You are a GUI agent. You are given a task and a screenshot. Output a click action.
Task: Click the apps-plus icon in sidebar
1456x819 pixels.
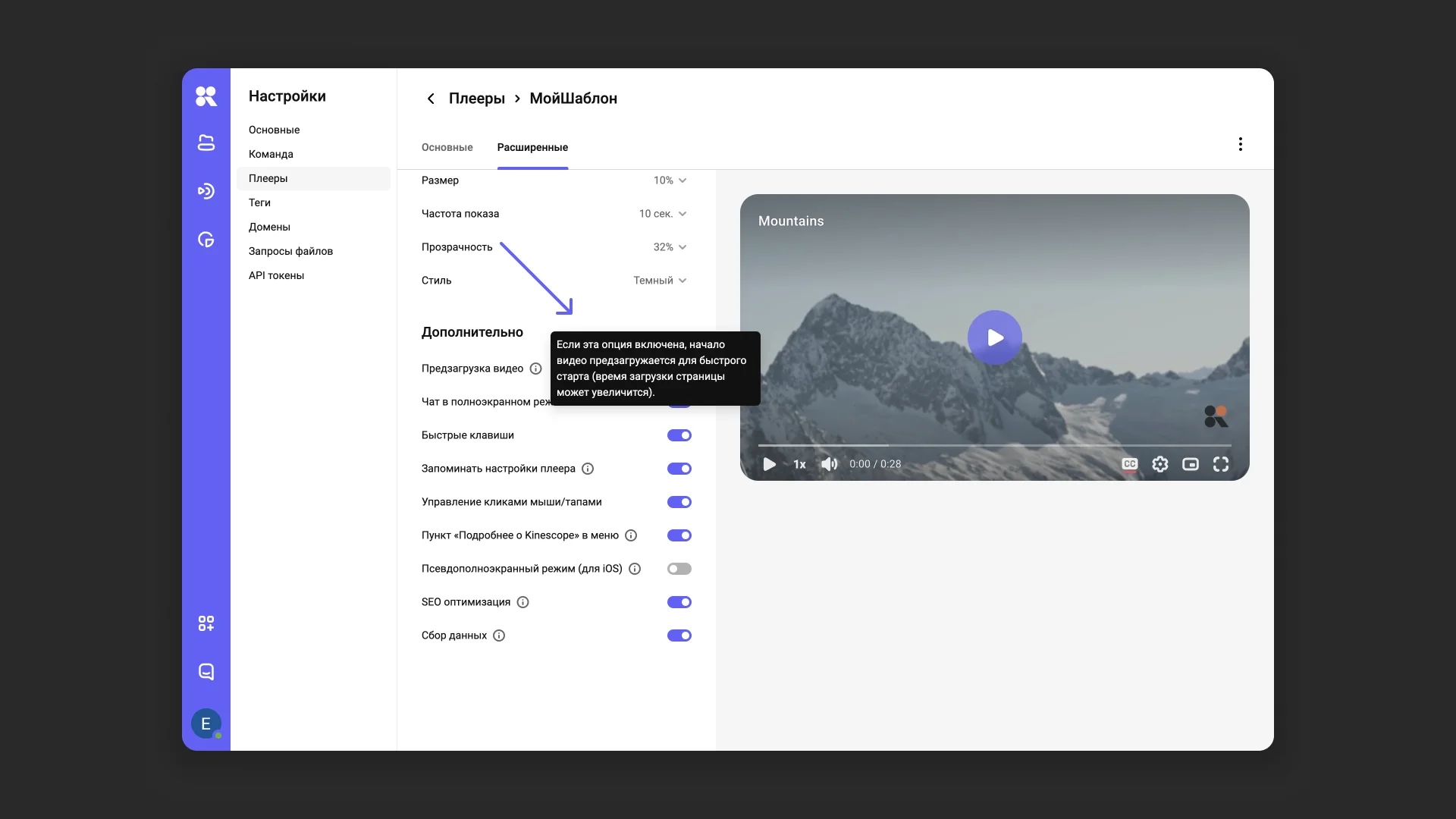pyautogui.click(x=206, y=623)
